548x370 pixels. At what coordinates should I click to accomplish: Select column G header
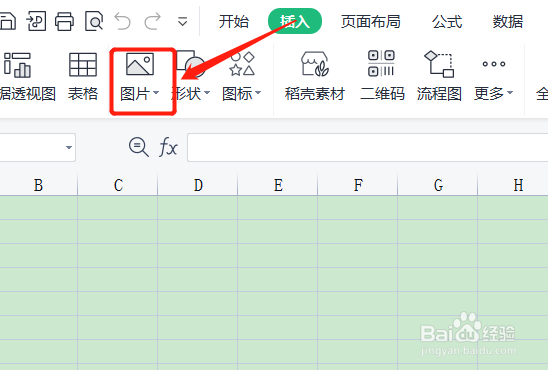(x=438, y=185)
